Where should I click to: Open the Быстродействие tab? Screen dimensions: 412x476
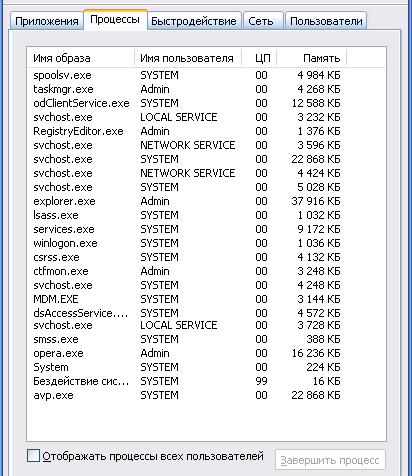coord(194,21)
